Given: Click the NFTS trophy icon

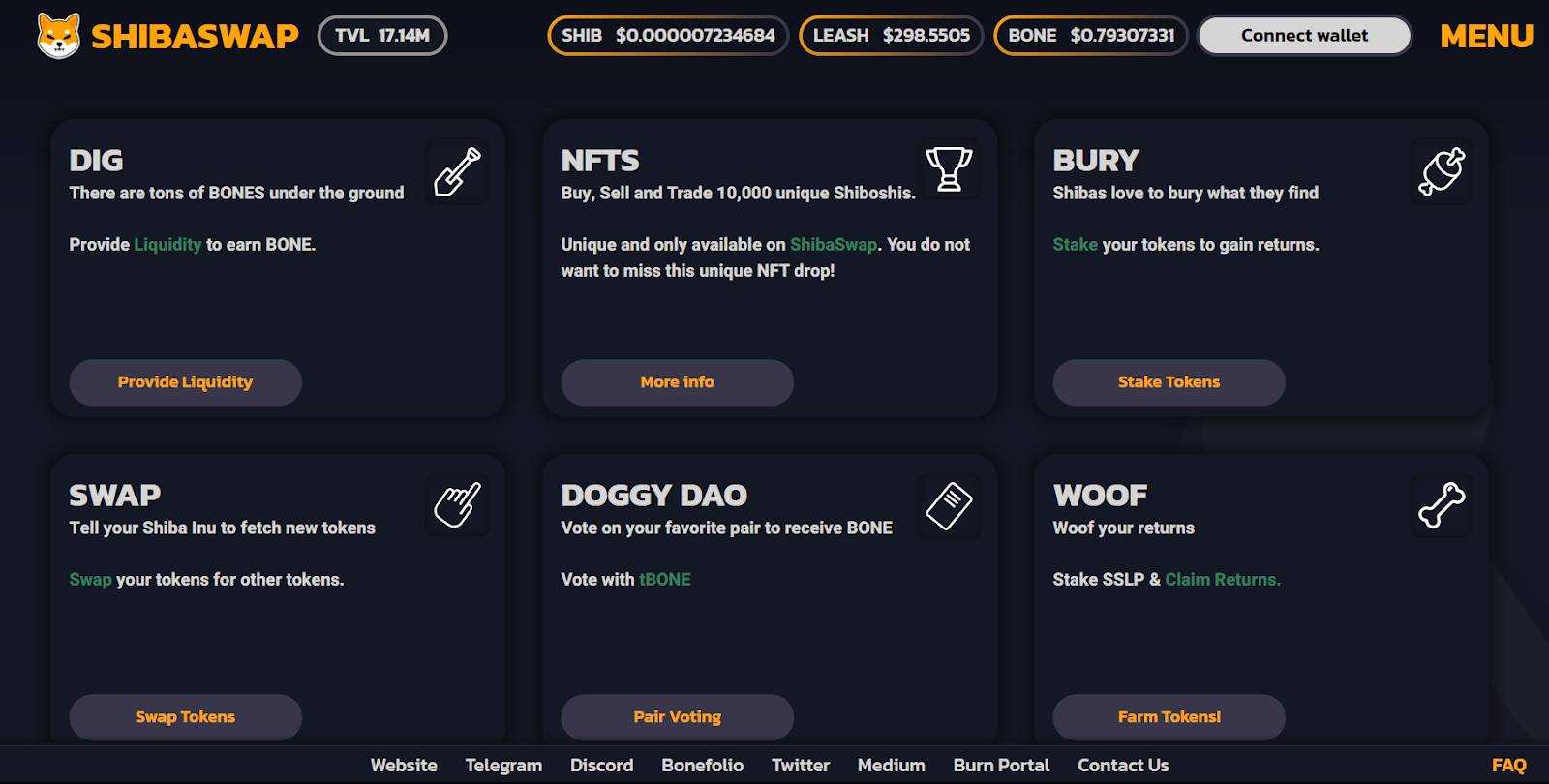Looking at the screenshot, I should 949,169.
